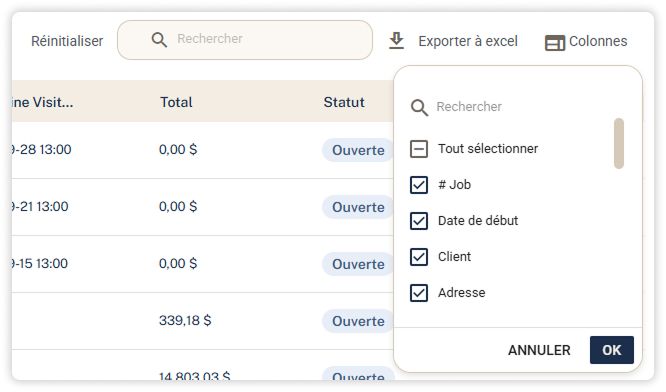This screenshot has height=392, width=666.
Task: Select the 0,00 $ total in the 9-15 row
Action: [x=178, y=263]
